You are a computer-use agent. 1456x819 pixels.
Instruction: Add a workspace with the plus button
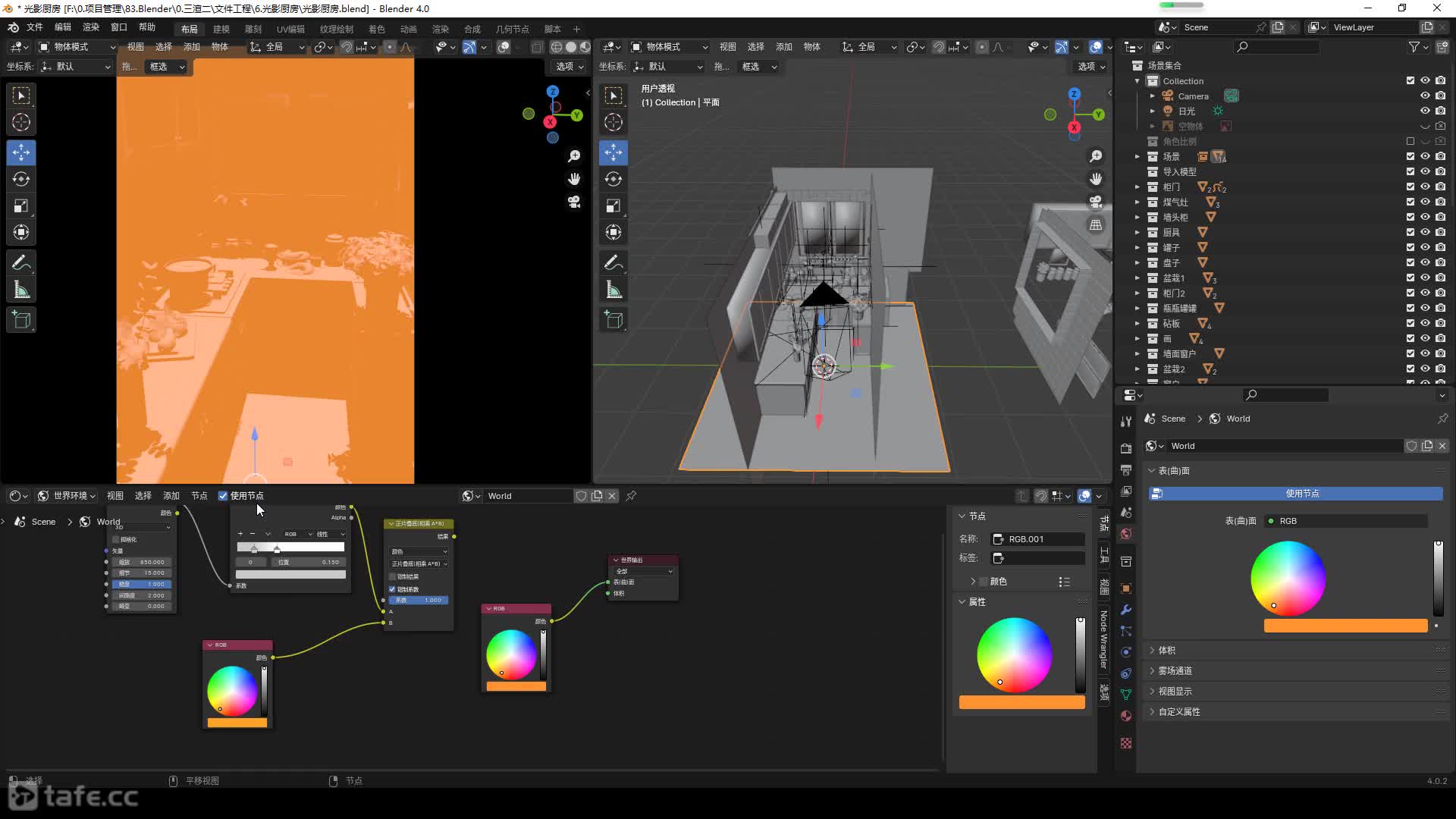coord(576,29)
